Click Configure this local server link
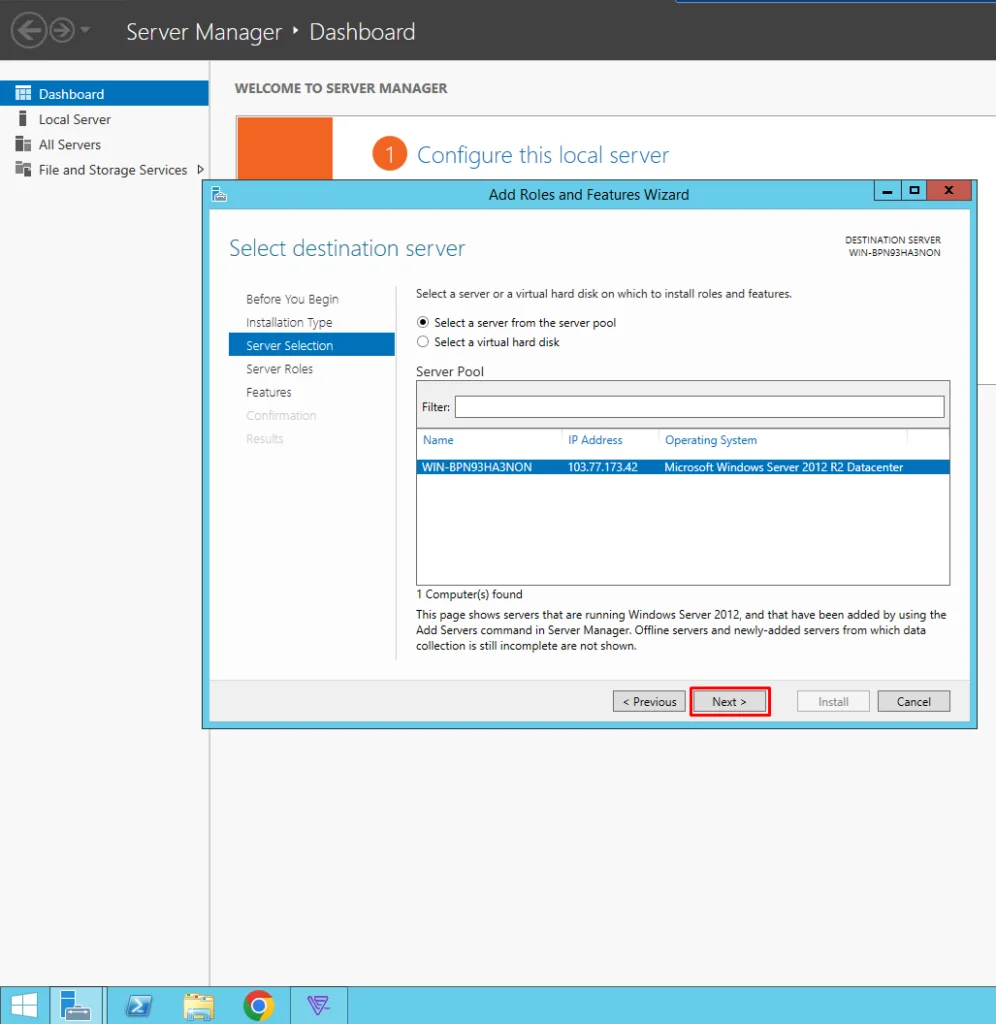 click(543, 155)
